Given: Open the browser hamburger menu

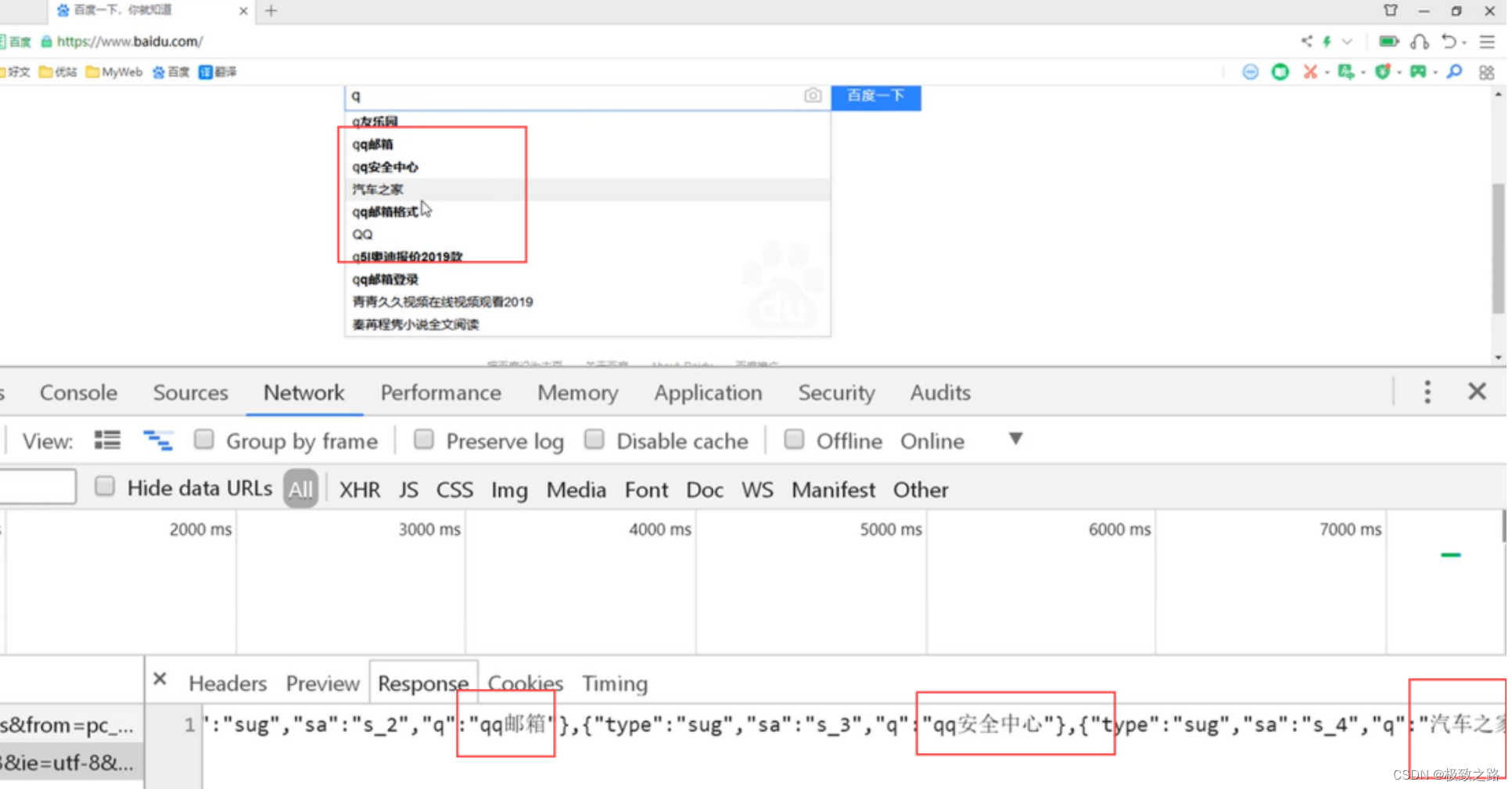Looking at the screenshot, I should coord(1487,41).
